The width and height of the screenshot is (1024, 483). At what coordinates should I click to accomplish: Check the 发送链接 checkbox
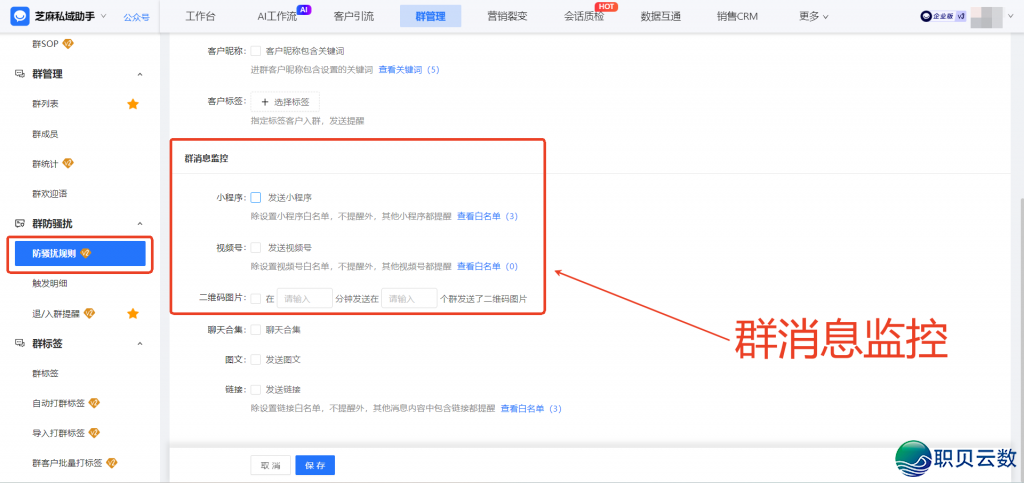(256, 389)
